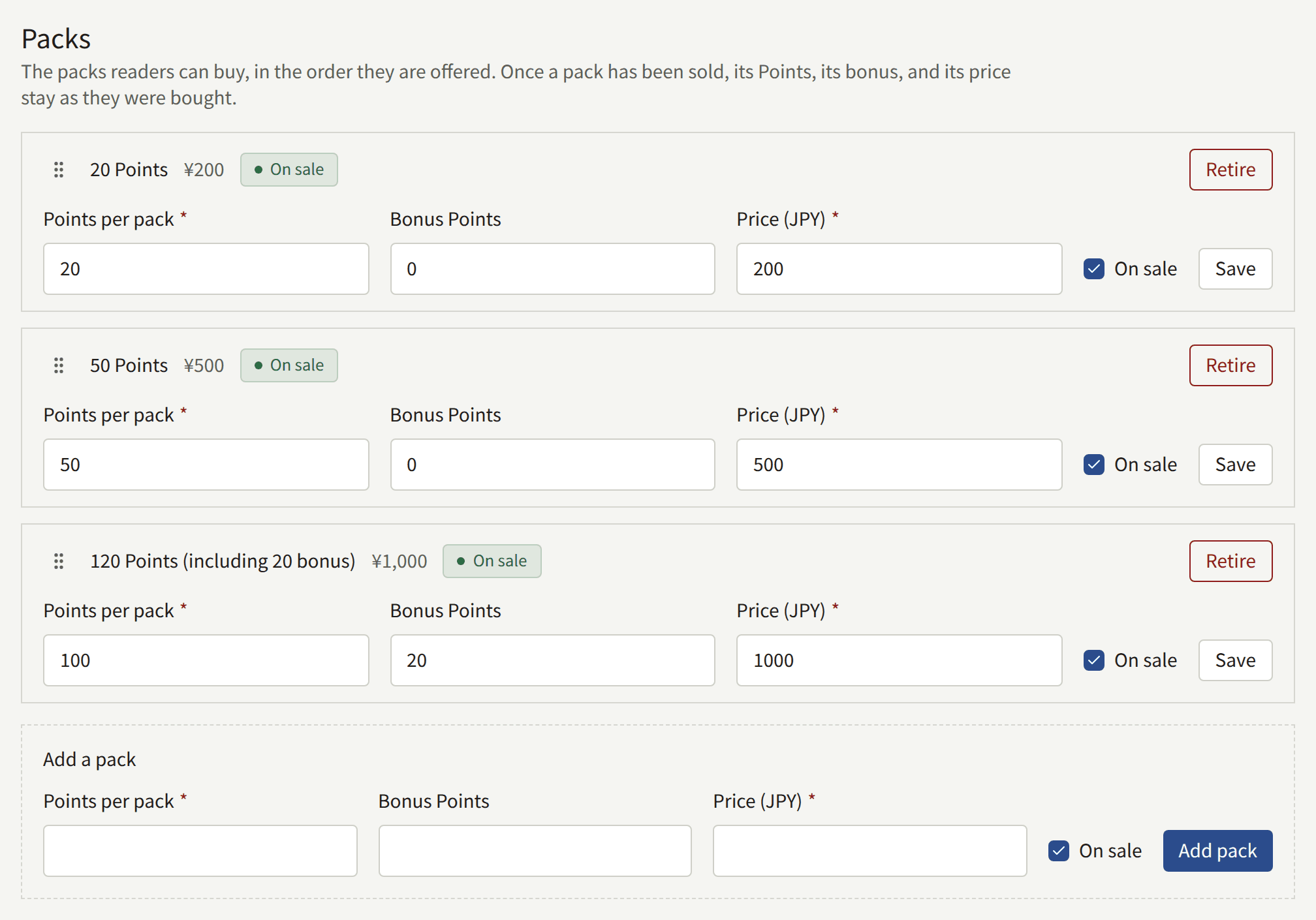
Task: Retire the 120 Points pack
Action: coord(1230,561)
